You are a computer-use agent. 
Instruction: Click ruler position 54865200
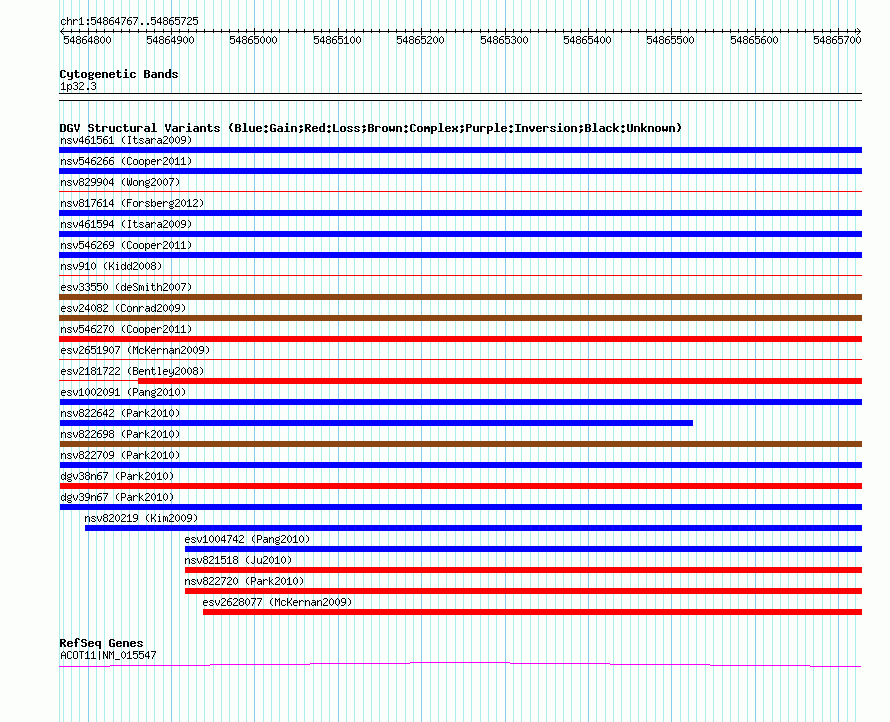point(420,40)
